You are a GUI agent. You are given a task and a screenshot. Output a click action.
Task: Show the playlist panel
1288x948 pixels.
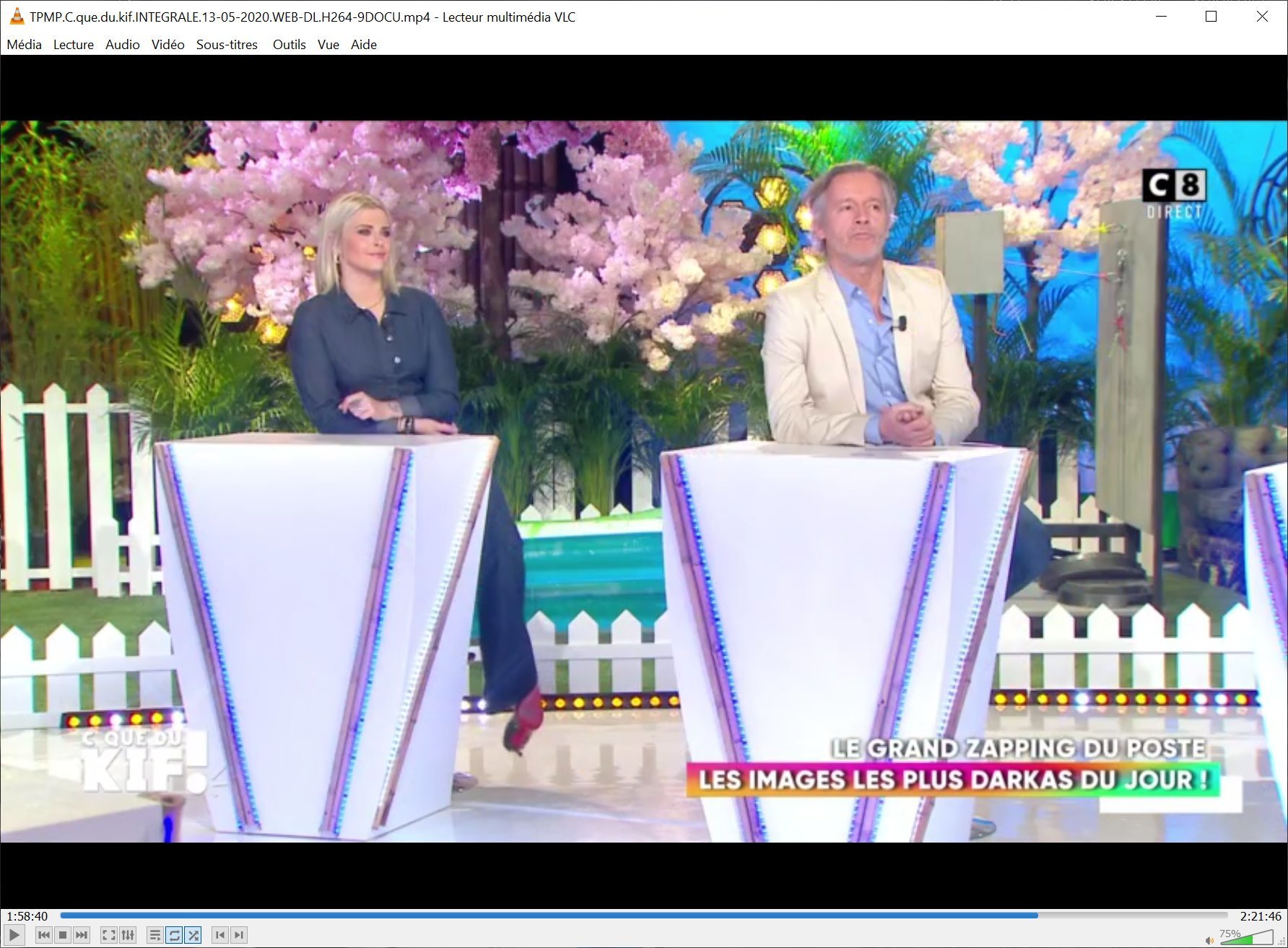[x=155, y=935]
